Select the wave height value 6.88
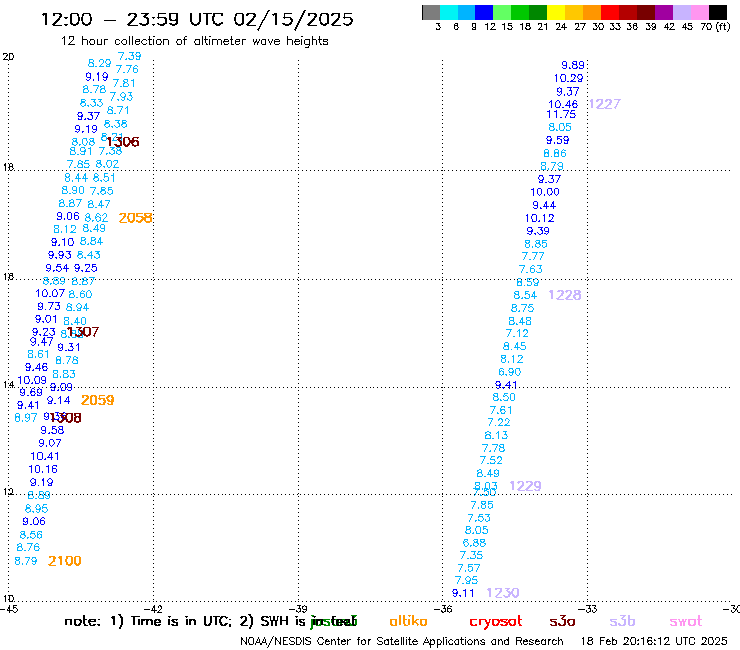 (x=474, y=543)
